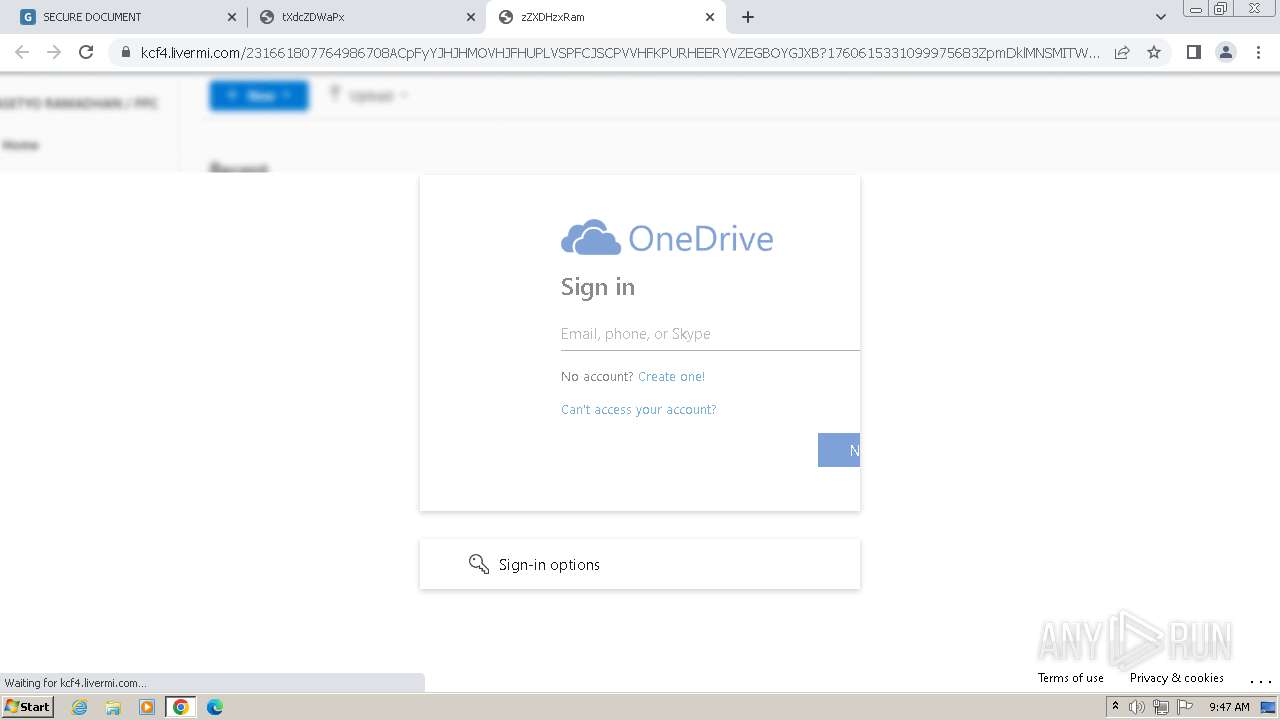The height and width of the screenshot is (720, 1280).
Task: Open a new browser tab
Action: click(748, 17)
